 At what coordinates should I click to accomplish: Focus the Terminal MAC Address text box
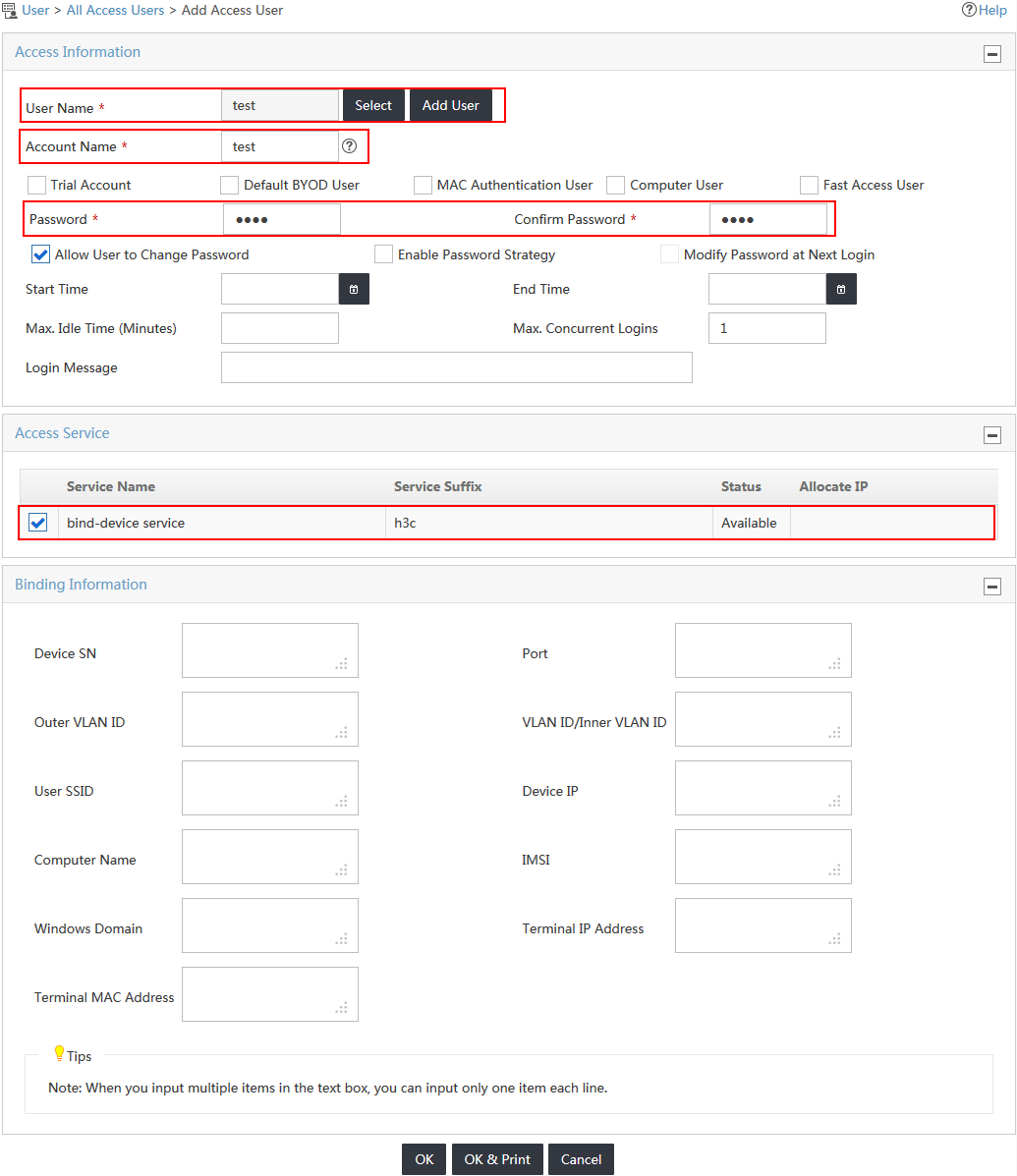click(x=270, y=994)
